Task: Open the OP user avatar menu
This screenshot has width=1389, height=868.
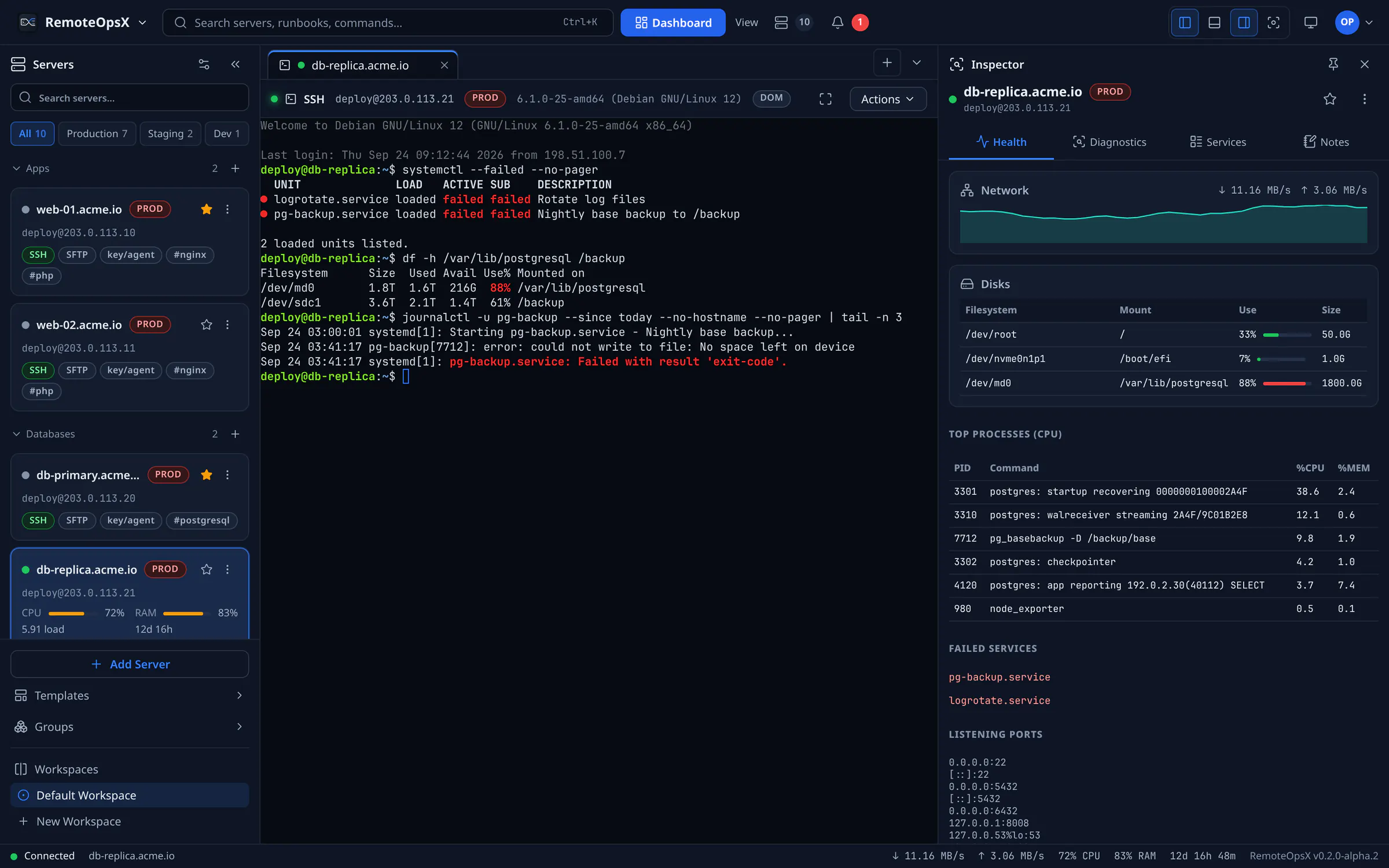Action: tap(1354, 23)
